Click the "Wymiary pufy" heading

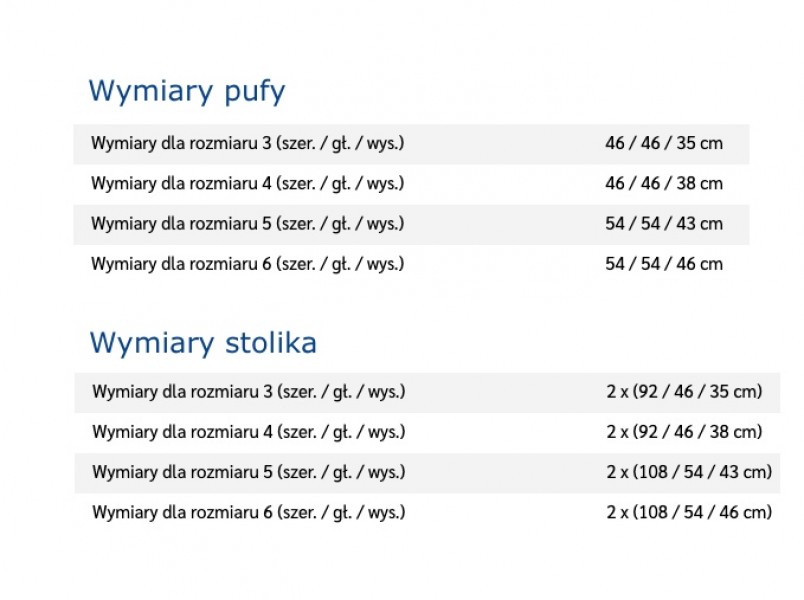tap(187, 92)
